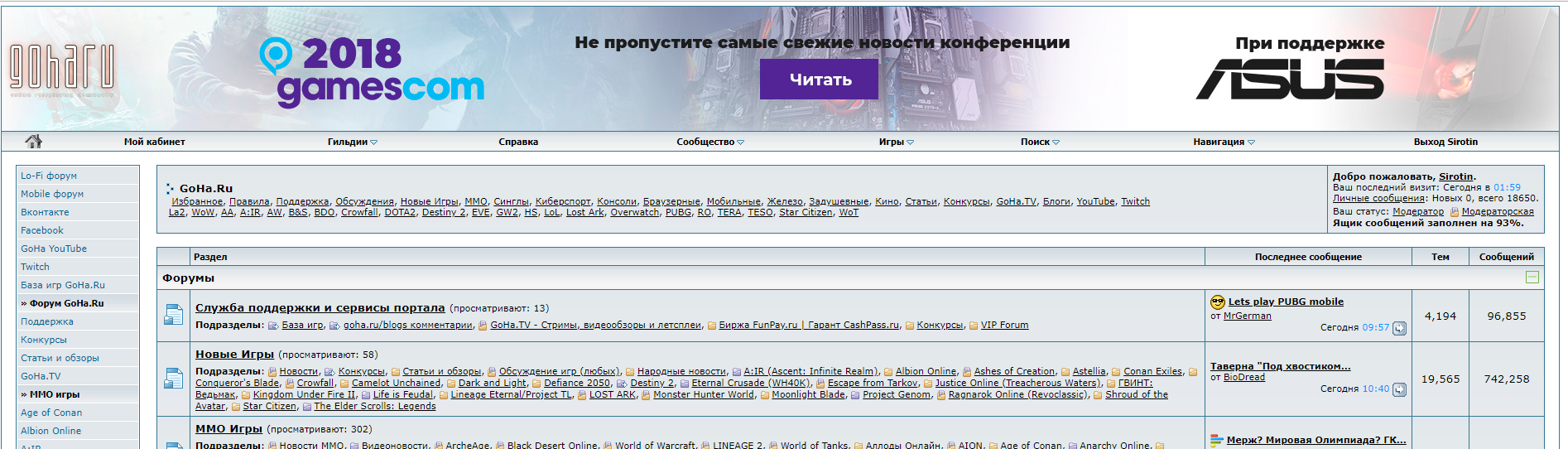Open the Таверна "Под хвостиком... thread
The height and width of the screenshot is (449, 1568).
1280,366
